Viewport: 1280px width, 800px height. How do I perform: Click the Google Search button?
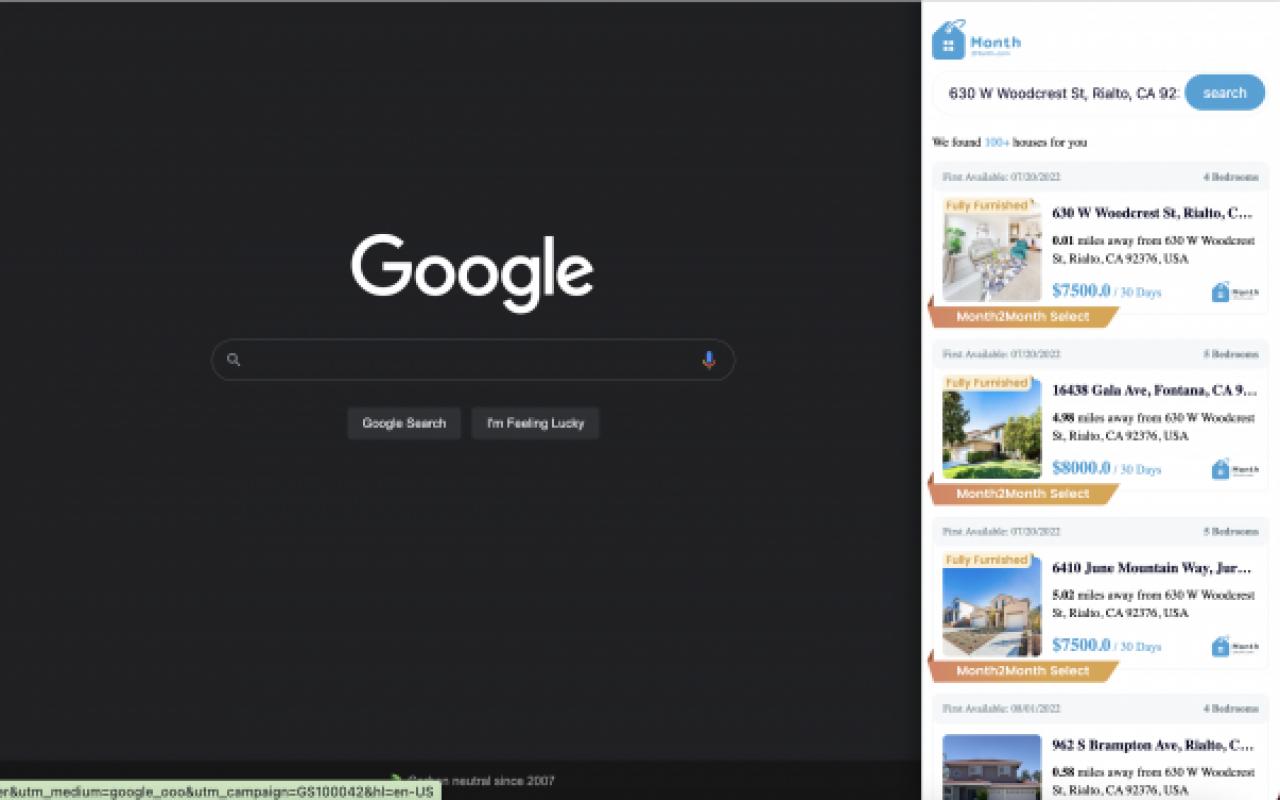tap(404, 423)
